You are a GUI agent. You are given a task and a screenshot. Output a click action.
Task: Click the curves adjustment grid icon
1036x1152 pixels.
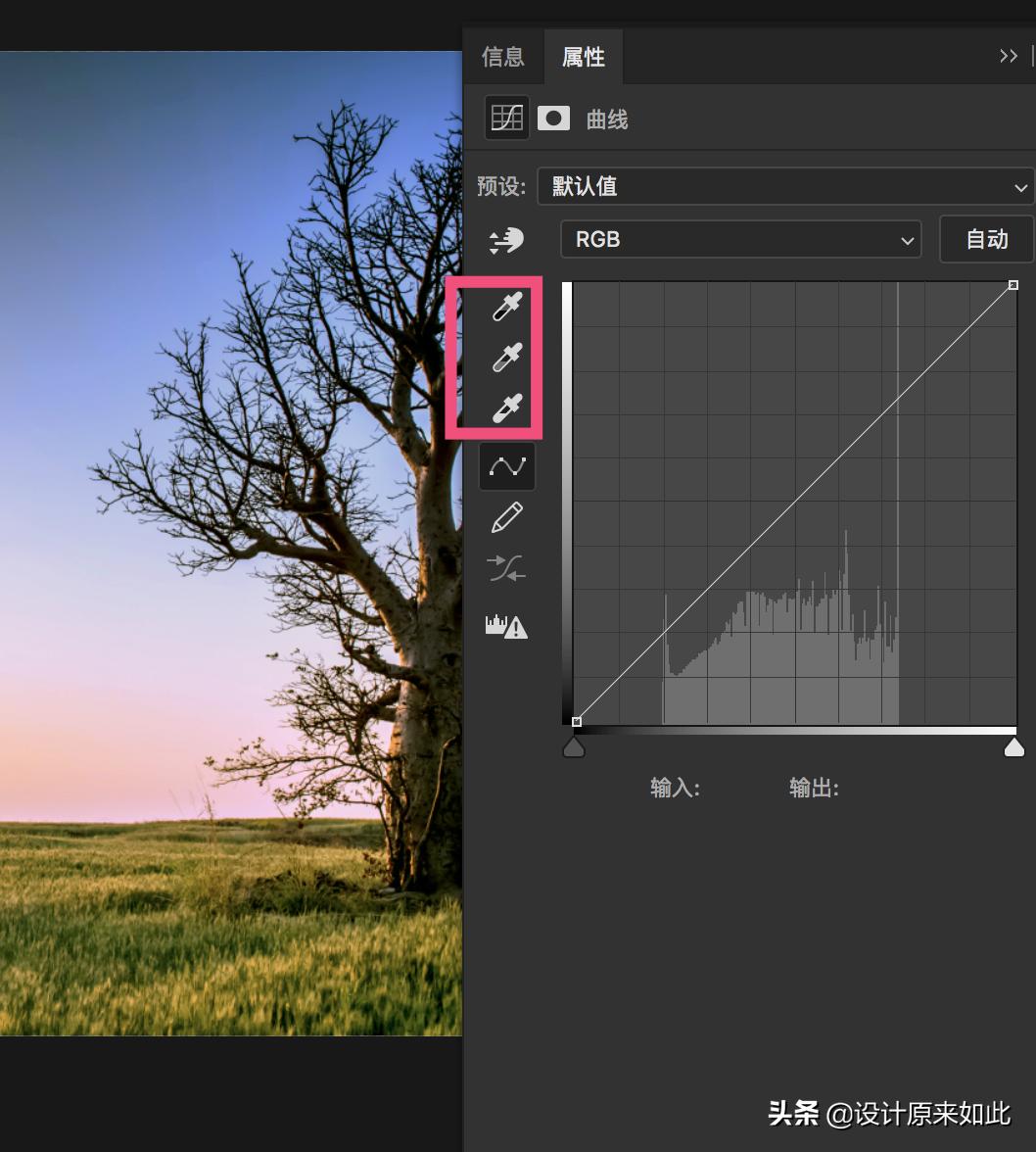(507, 118)
